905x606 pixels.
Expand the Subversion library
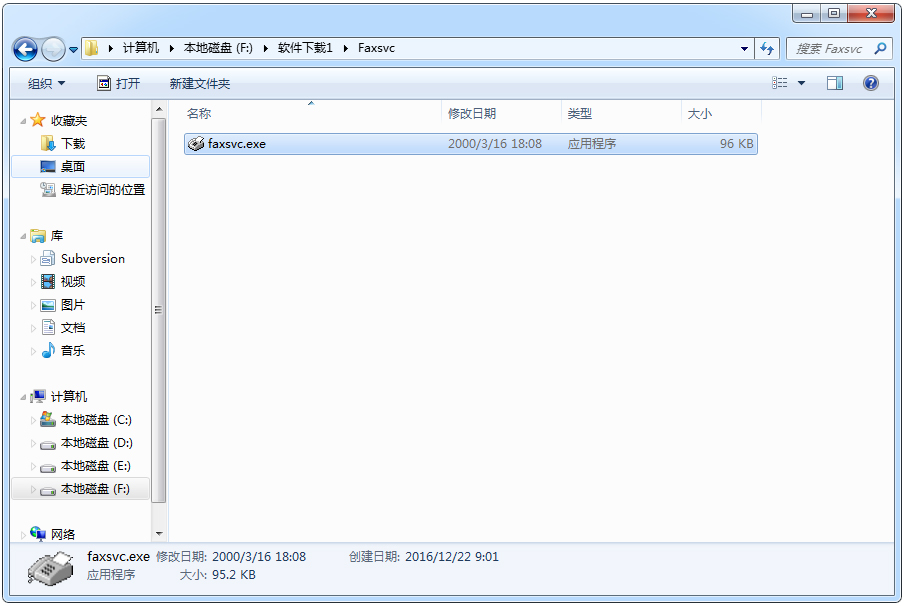pyautogui.click(x=33, y=260)
